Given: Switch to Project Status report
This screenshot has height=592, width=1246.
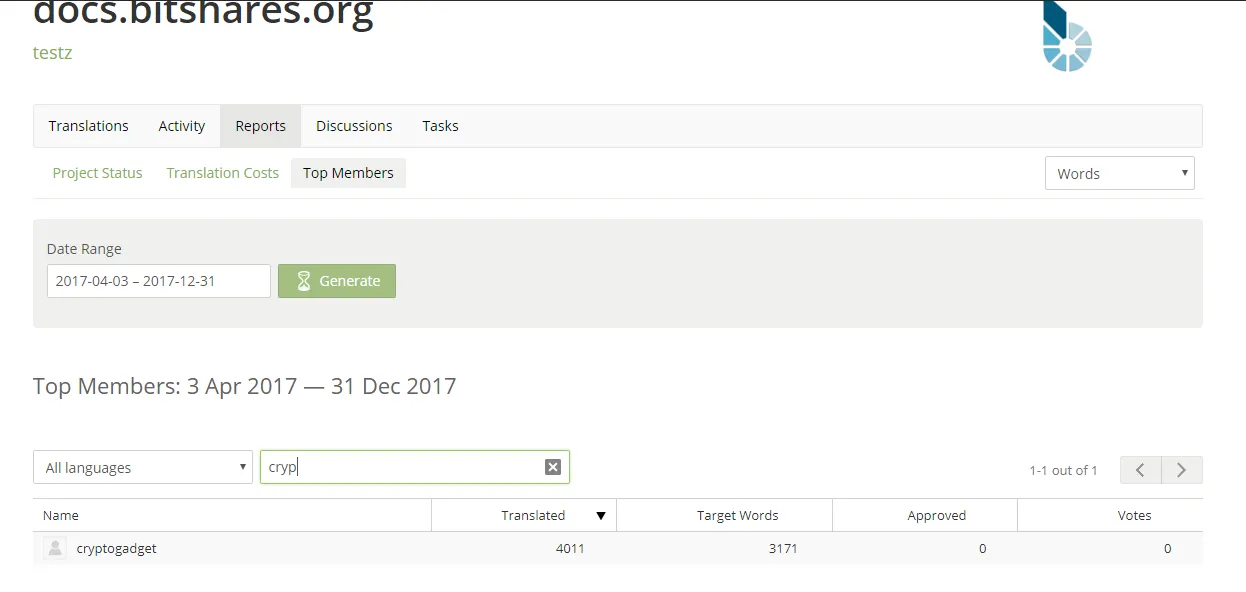Looking at the screenshot, I should (x=98, y=173).
